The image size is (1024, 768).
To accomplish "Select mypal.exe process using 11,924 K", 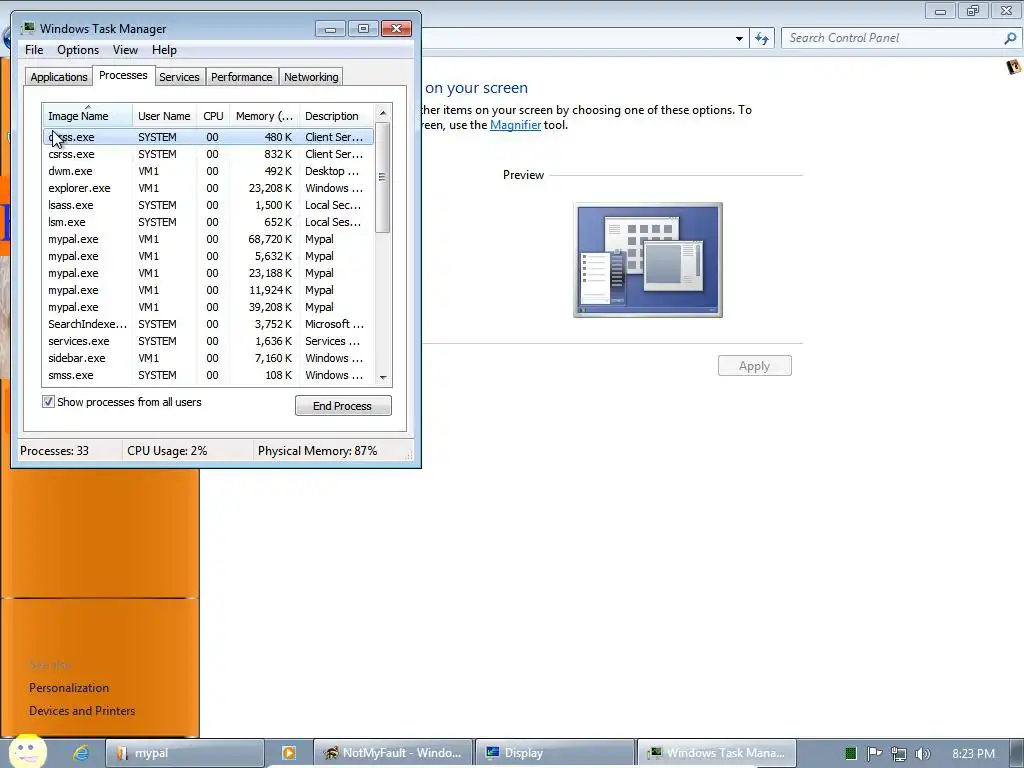I will pos(208,290).
